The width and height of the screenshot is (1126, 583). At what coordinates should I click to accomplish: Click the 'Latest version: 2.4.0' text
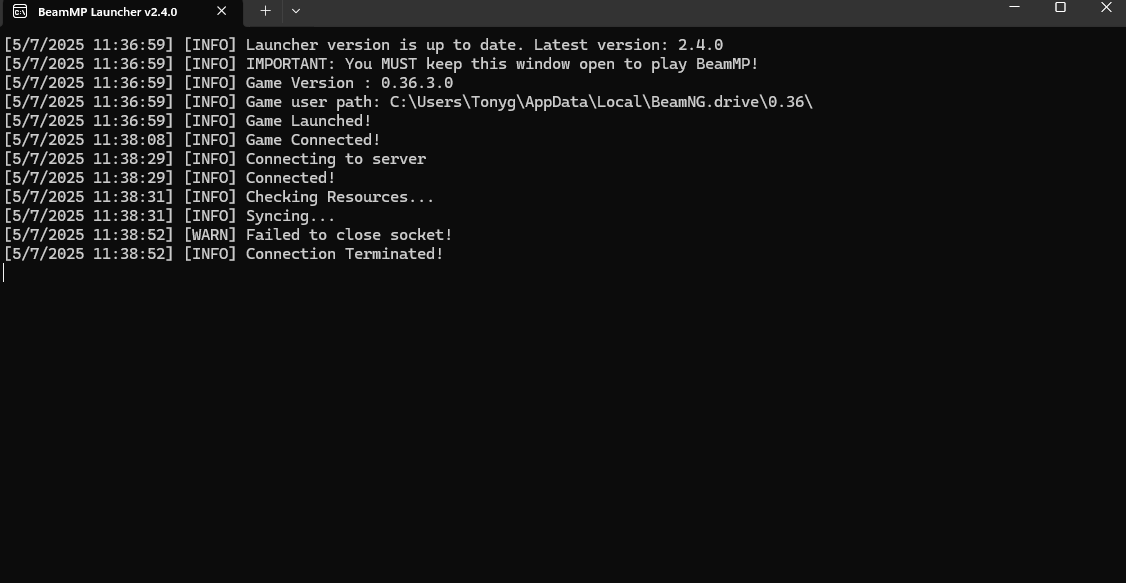628,45
